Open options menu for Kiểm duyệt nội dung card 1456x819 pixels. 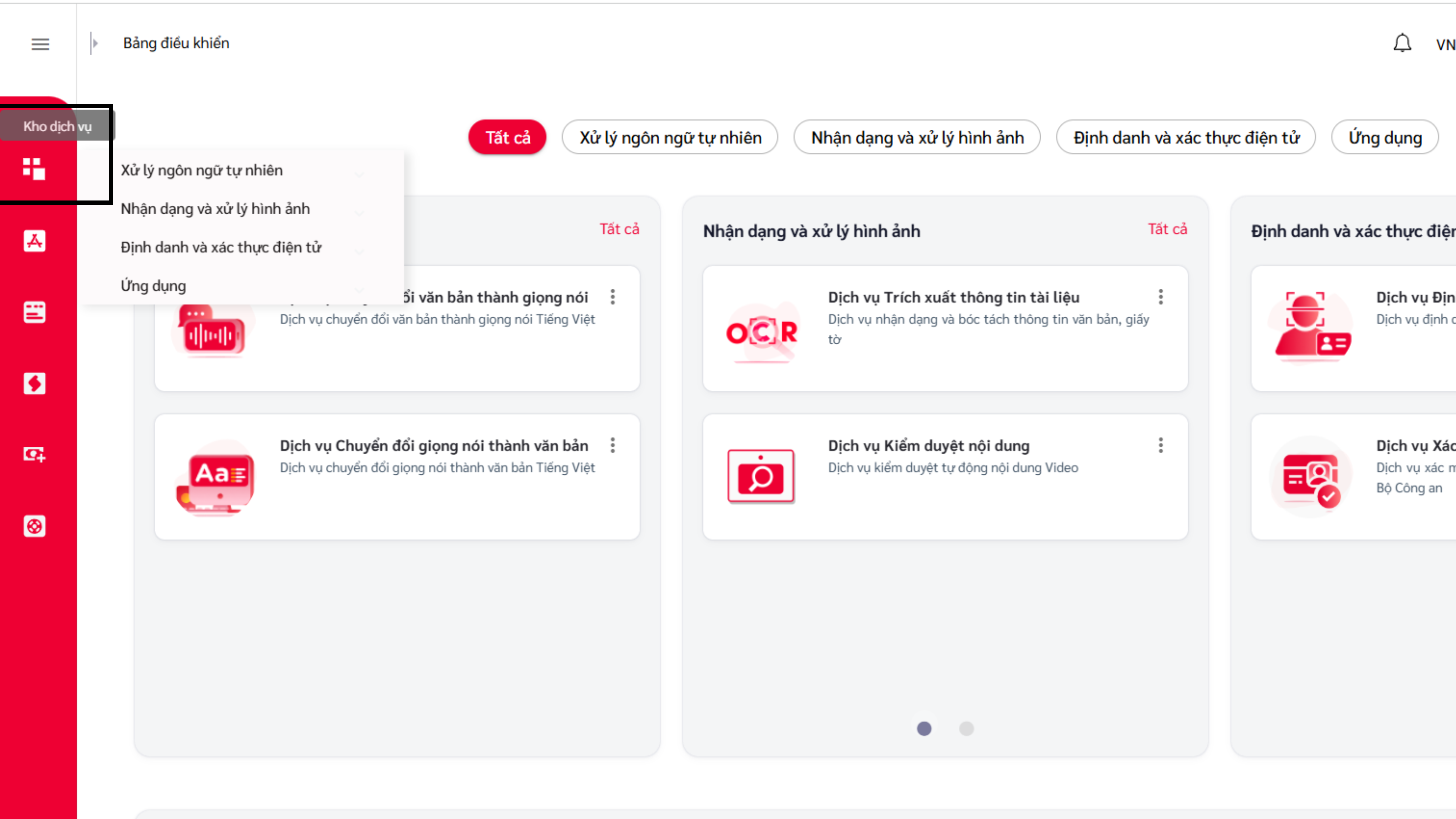(x=1161, y=445)
